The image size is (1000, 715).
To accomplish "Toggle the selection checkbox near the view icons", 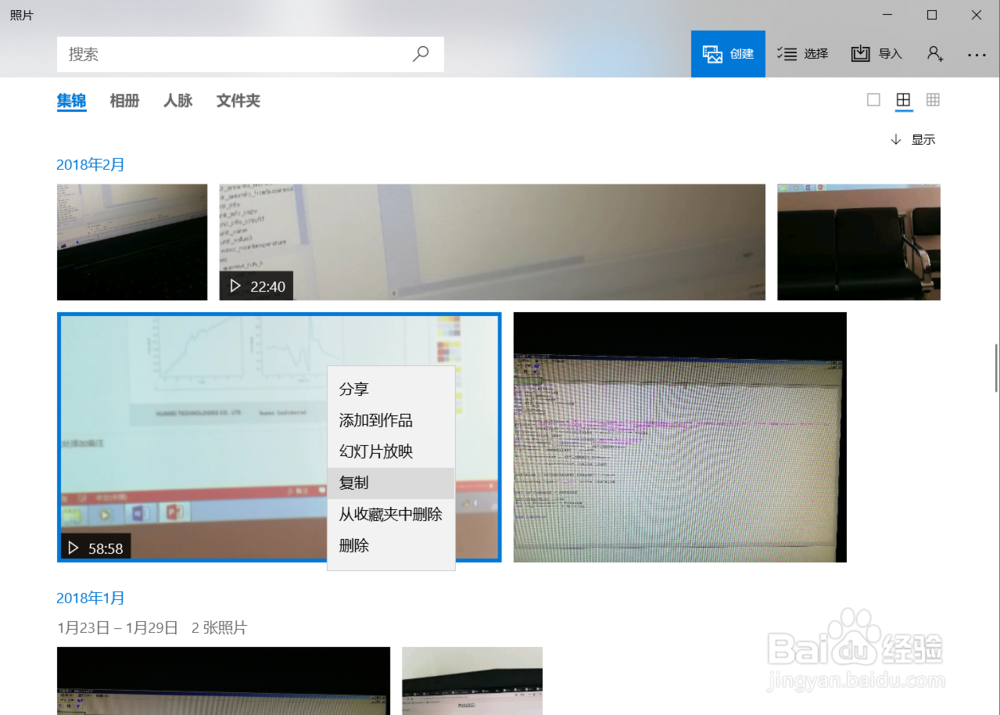I will pos(873,100).
